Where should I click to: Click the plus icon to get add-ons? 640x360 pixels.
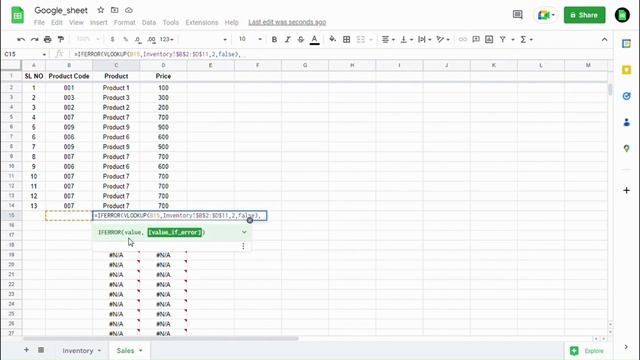(627, 190)
